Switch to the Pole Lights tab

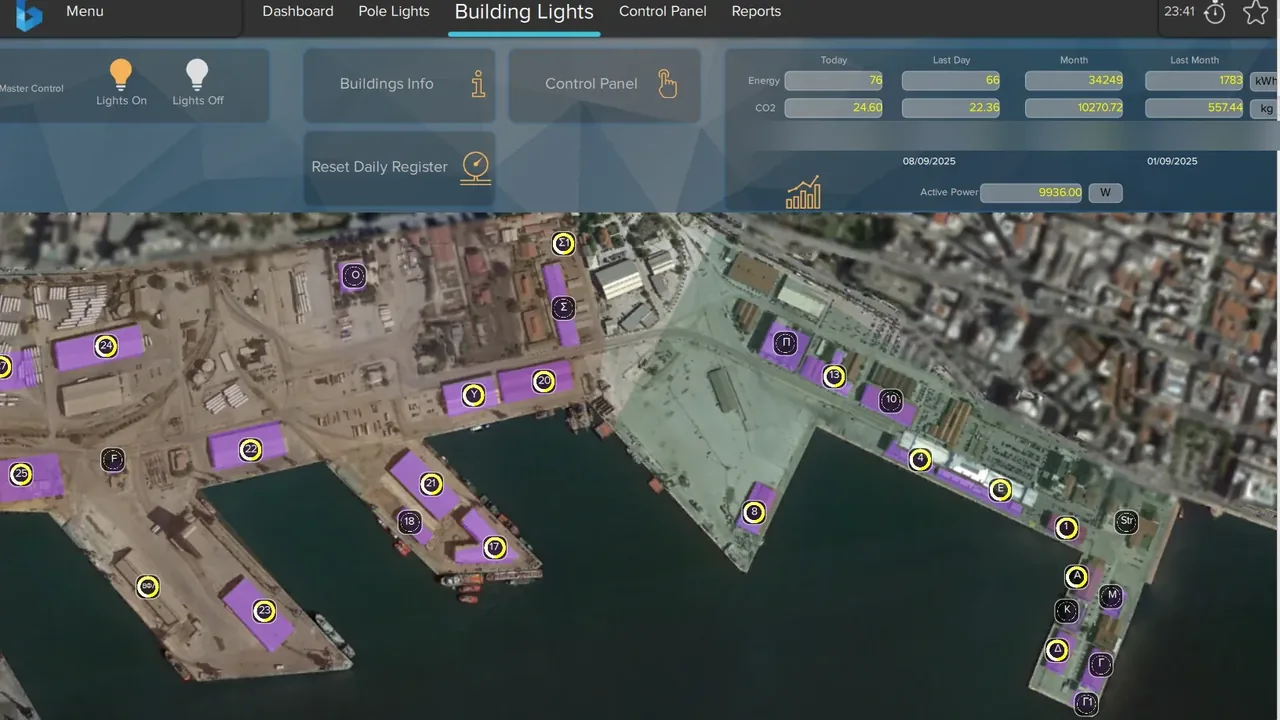point(394,12)
